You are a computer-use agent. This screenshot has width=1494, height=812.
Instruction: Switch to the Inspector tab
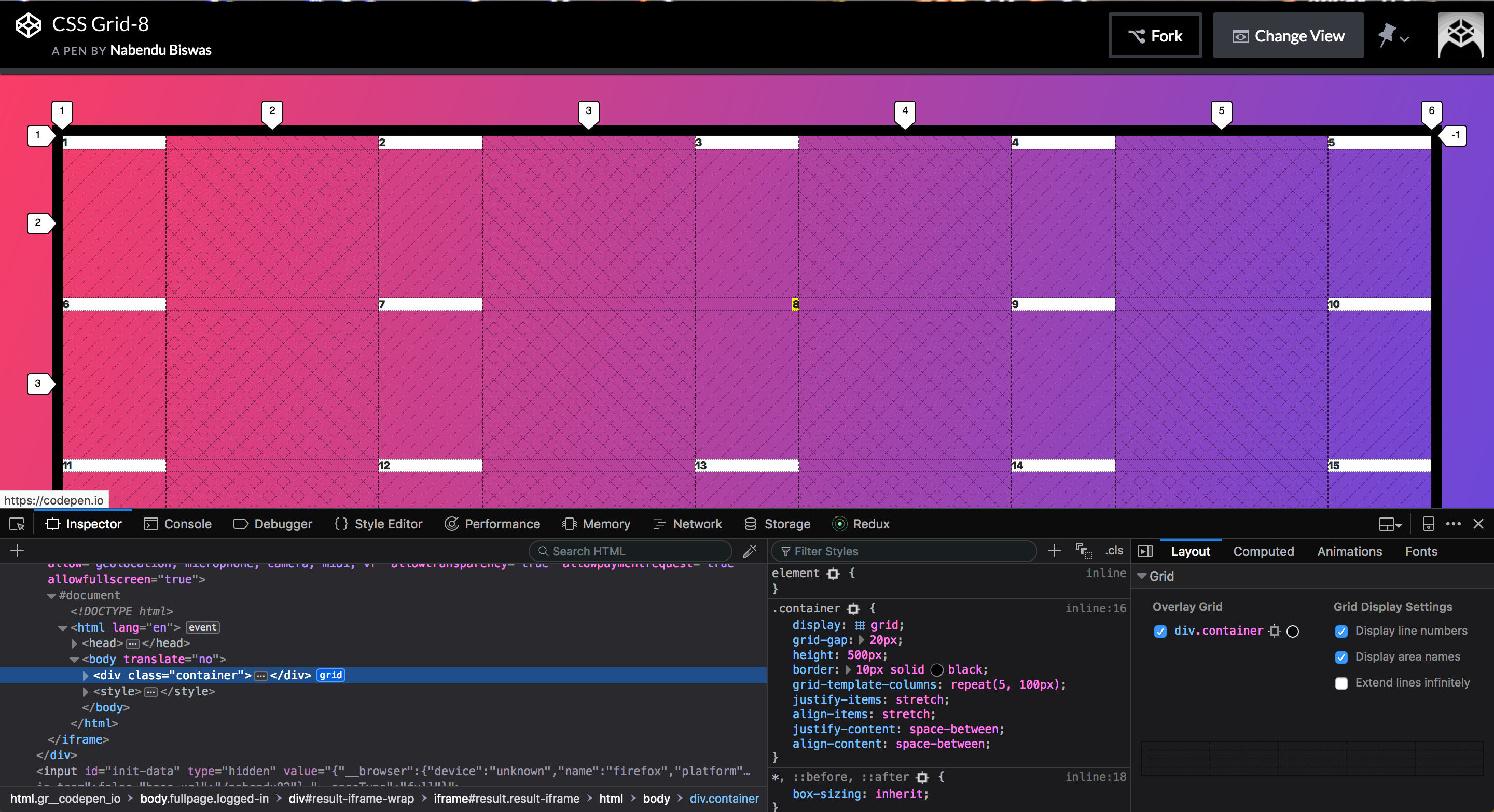84,524
